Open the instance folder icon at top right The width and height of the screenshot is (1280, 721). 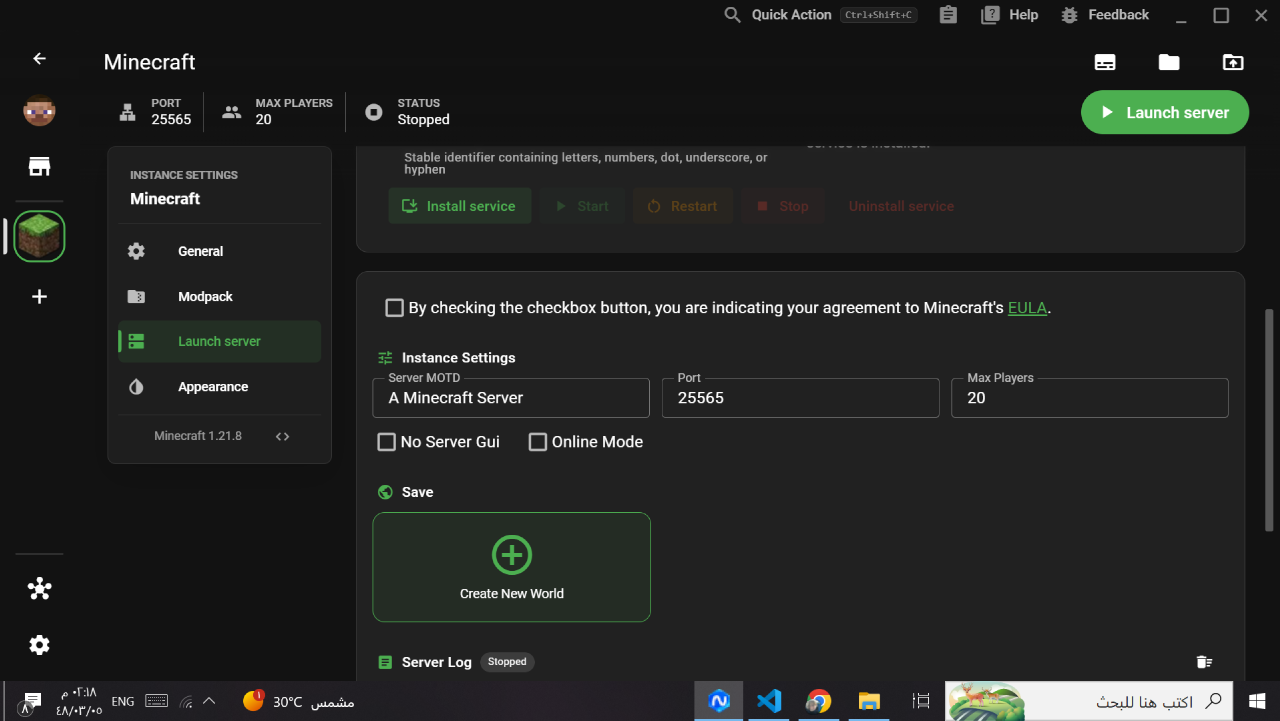pyautogui.click(x=1169, y=62)
